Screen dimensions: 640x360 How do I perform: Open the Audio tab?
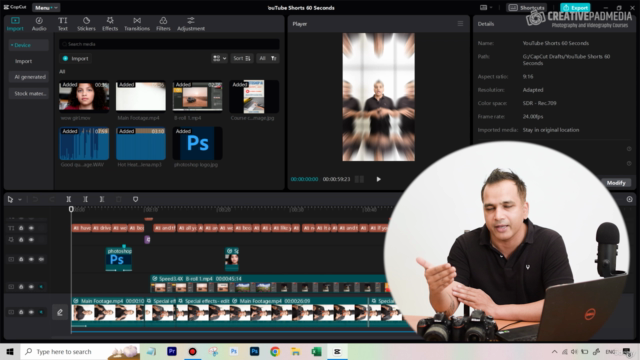point(39,24)
